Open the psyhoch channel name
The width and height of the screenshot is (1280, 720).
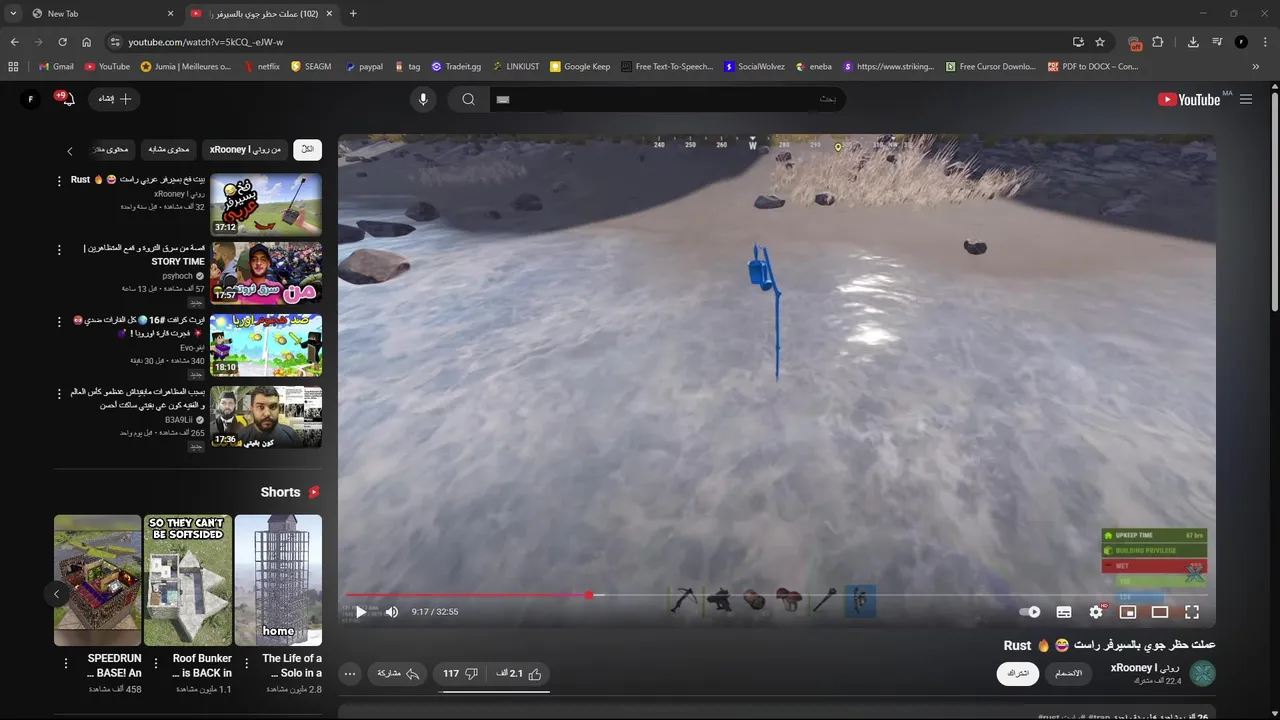[x=177, y=276]
